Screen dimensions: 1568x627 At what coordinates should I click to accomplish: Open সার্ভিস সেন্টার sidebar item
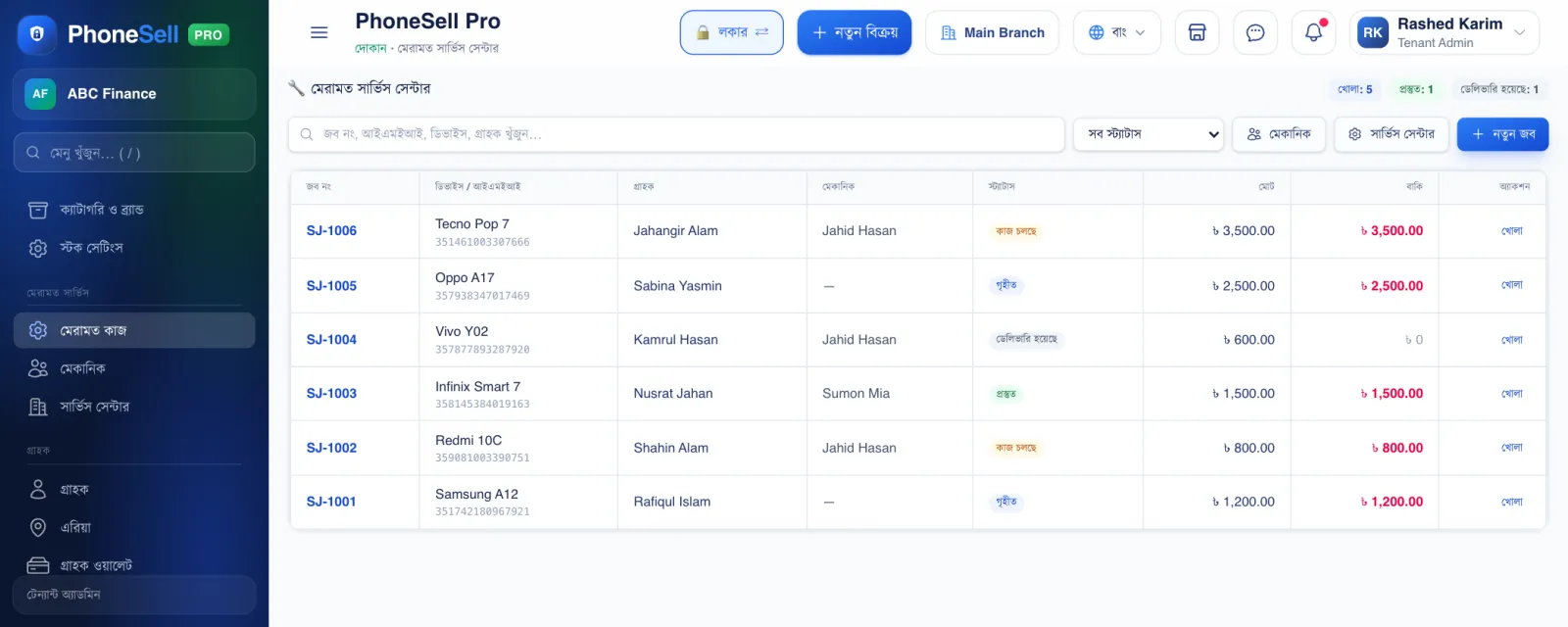[x=134, y=407]
